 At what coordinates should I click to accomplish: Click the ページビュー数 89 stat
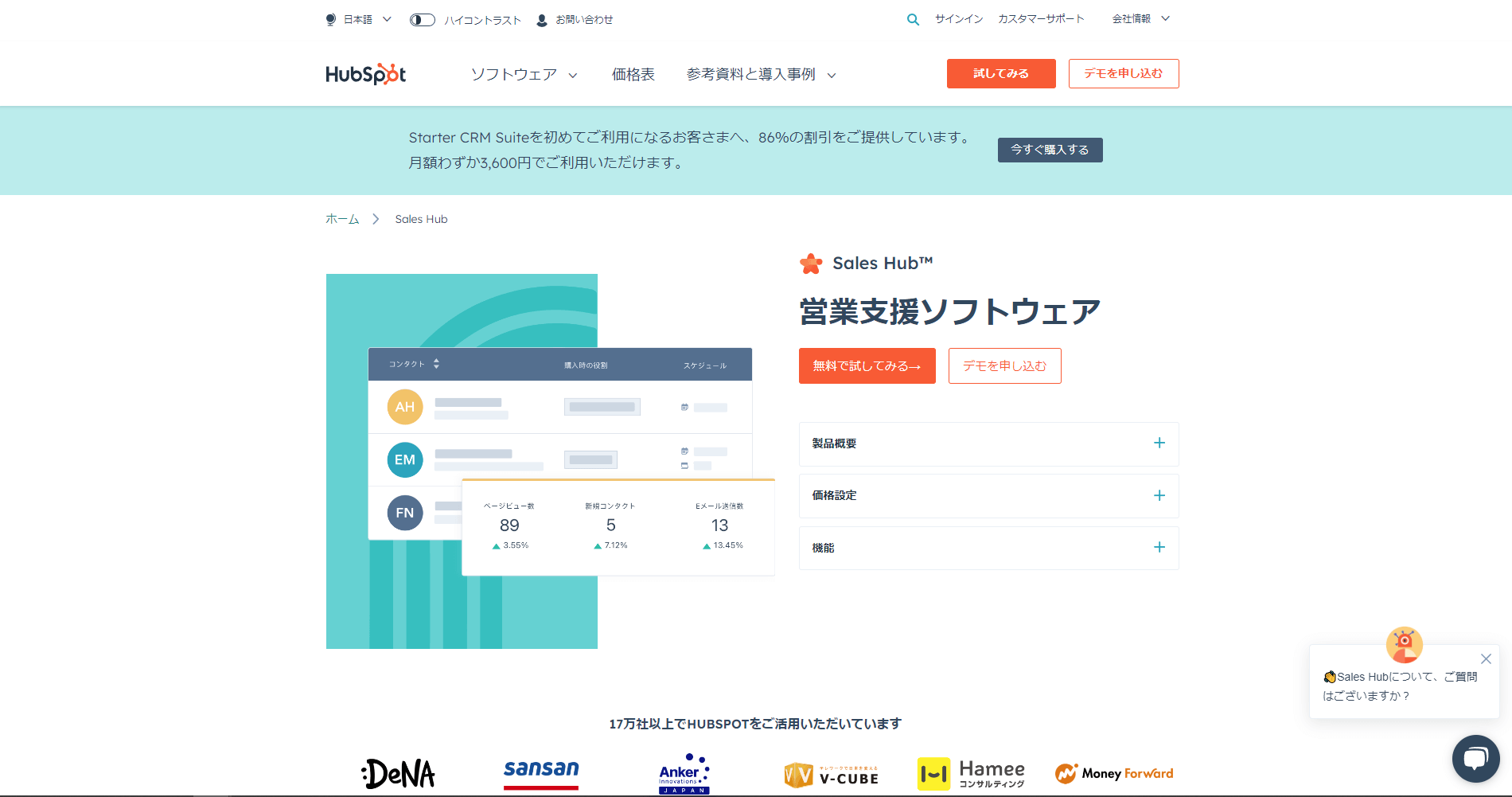[509, 525]
